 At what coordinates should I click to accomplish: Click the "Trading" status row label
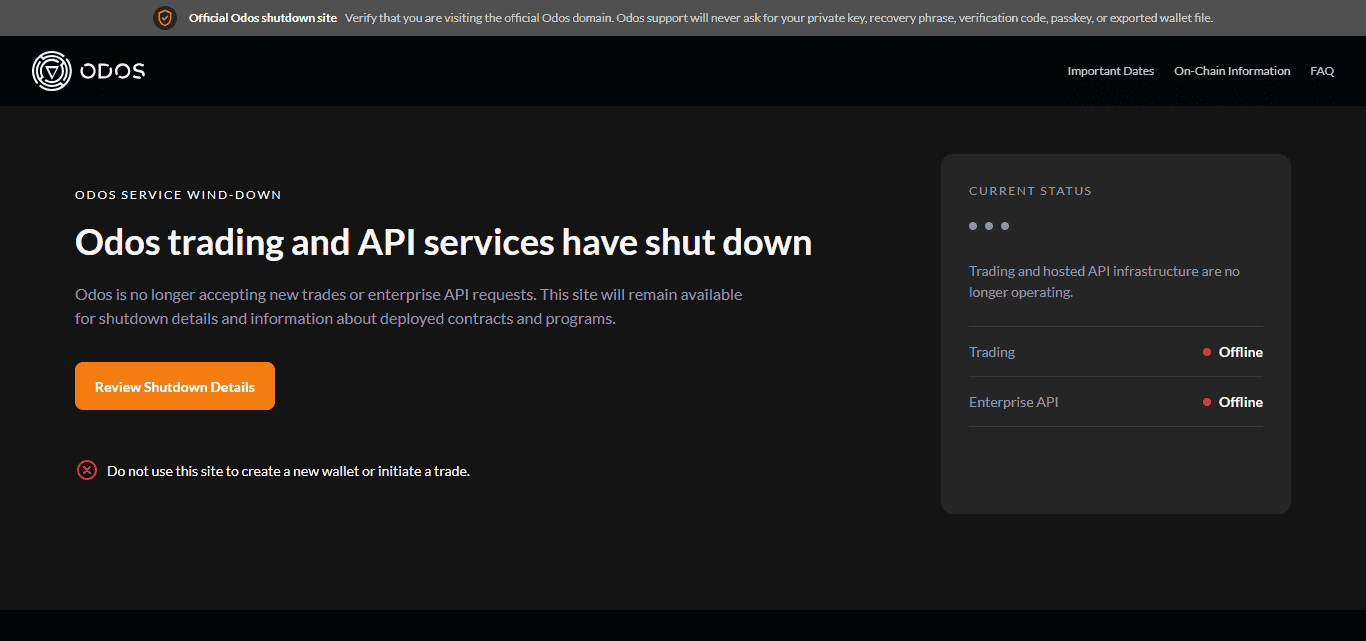tap(992, 352)
